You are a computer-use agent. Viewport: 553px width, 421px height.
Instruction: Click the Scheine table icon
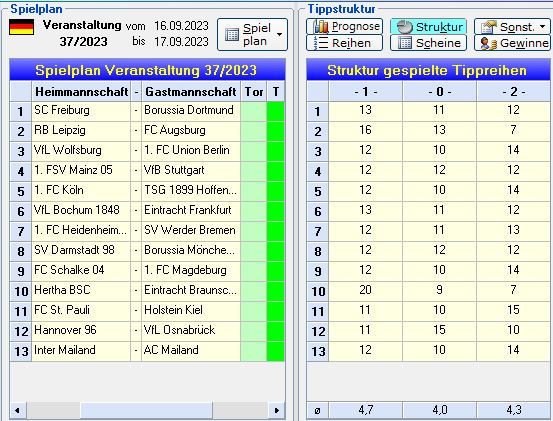(x=405, y=43)
